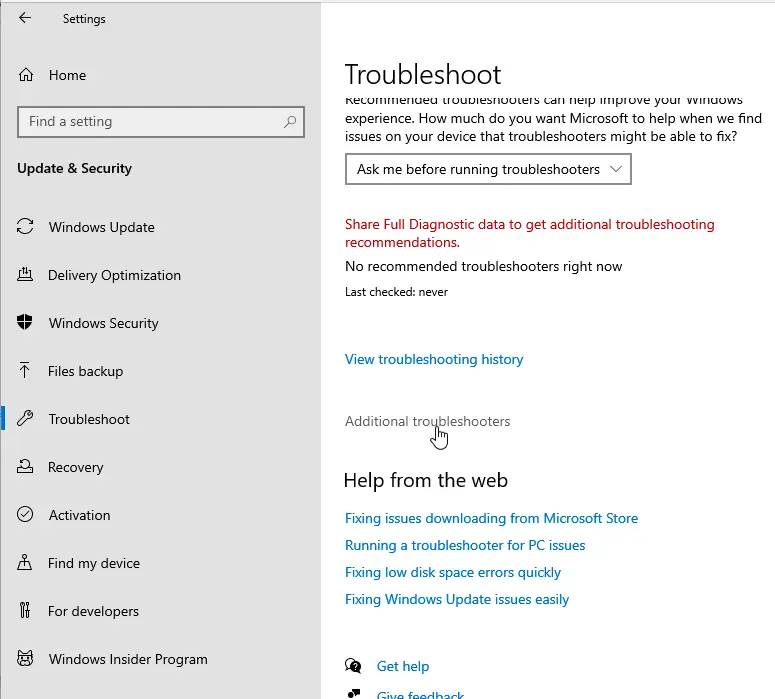Open Find my device settings

(x=94, y=563)
